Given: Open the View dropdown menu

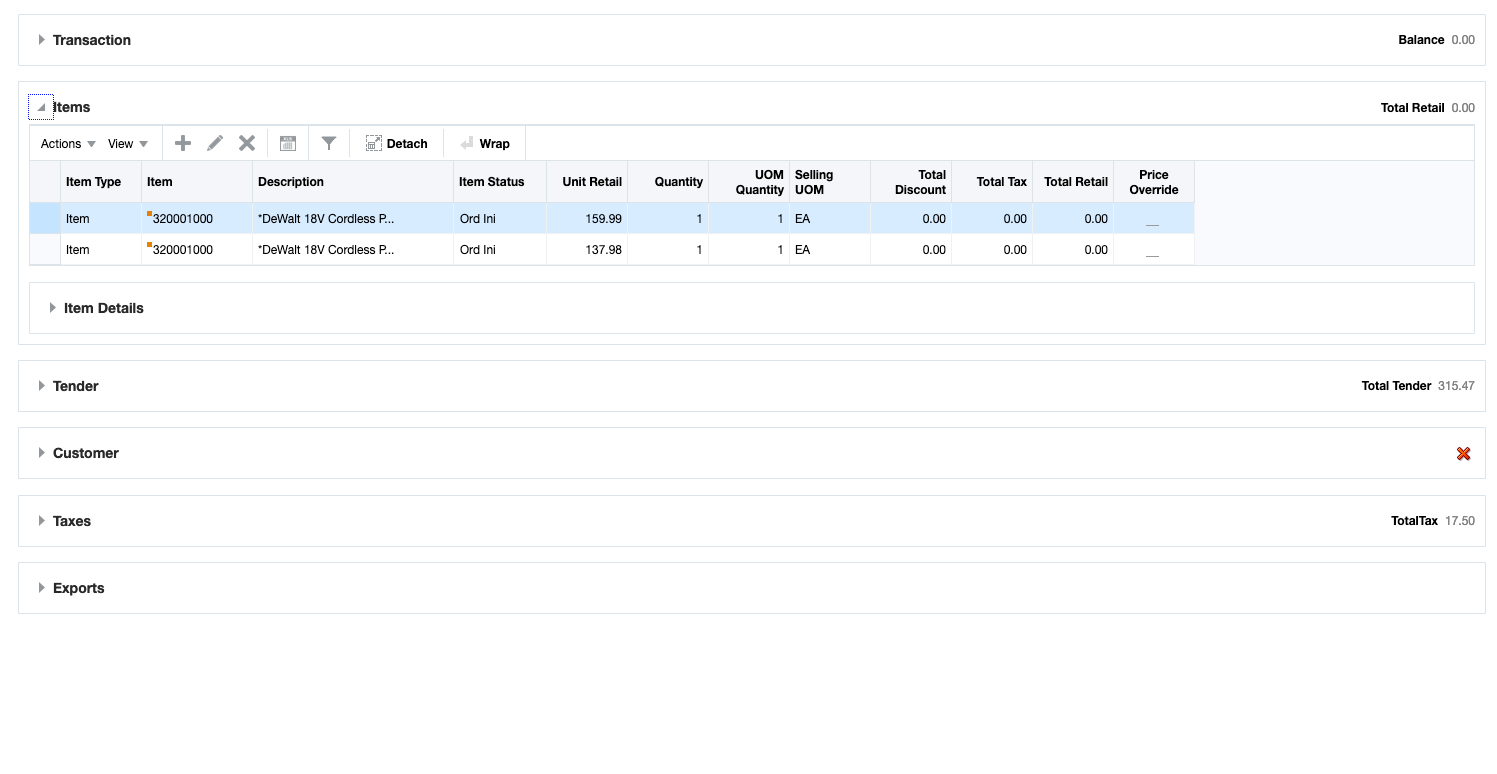Looking at the screenshot, I should click(x=127, y=142).
